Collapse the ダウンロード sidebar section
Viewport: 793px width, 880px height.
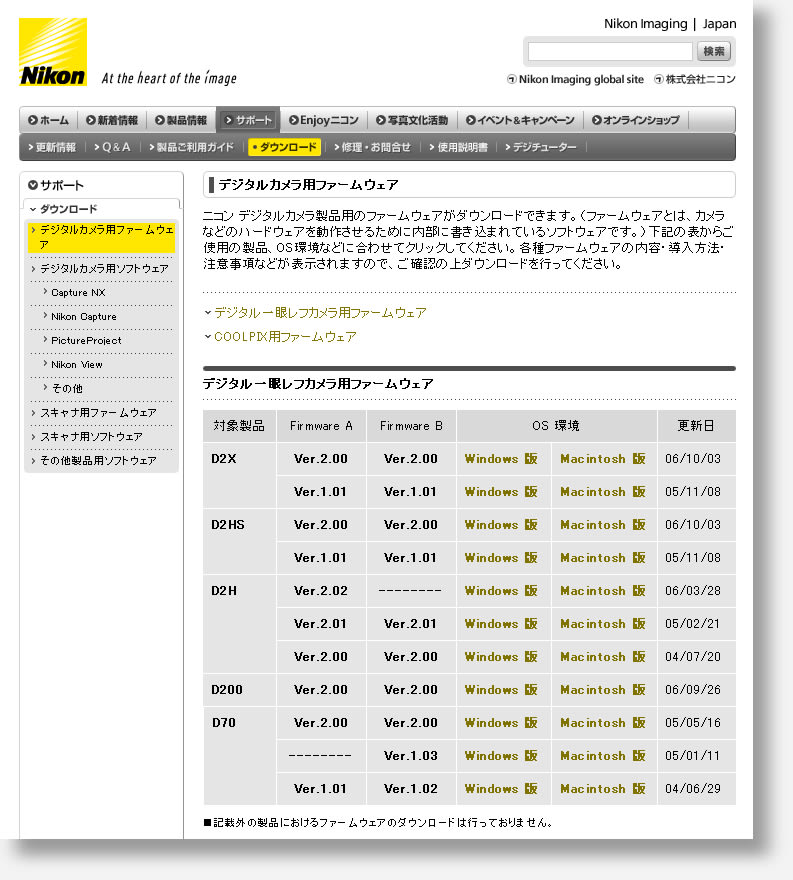[x=63, y=209]
